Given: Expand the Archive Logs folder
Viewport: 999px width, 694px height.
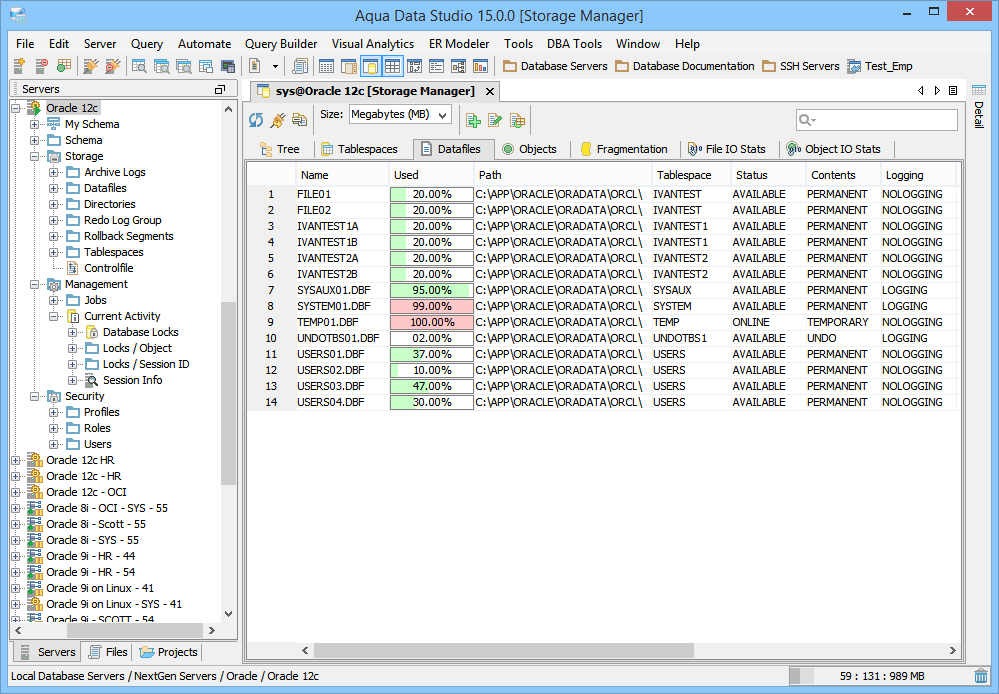Looking at the screenshot, I should click(54, 172).
